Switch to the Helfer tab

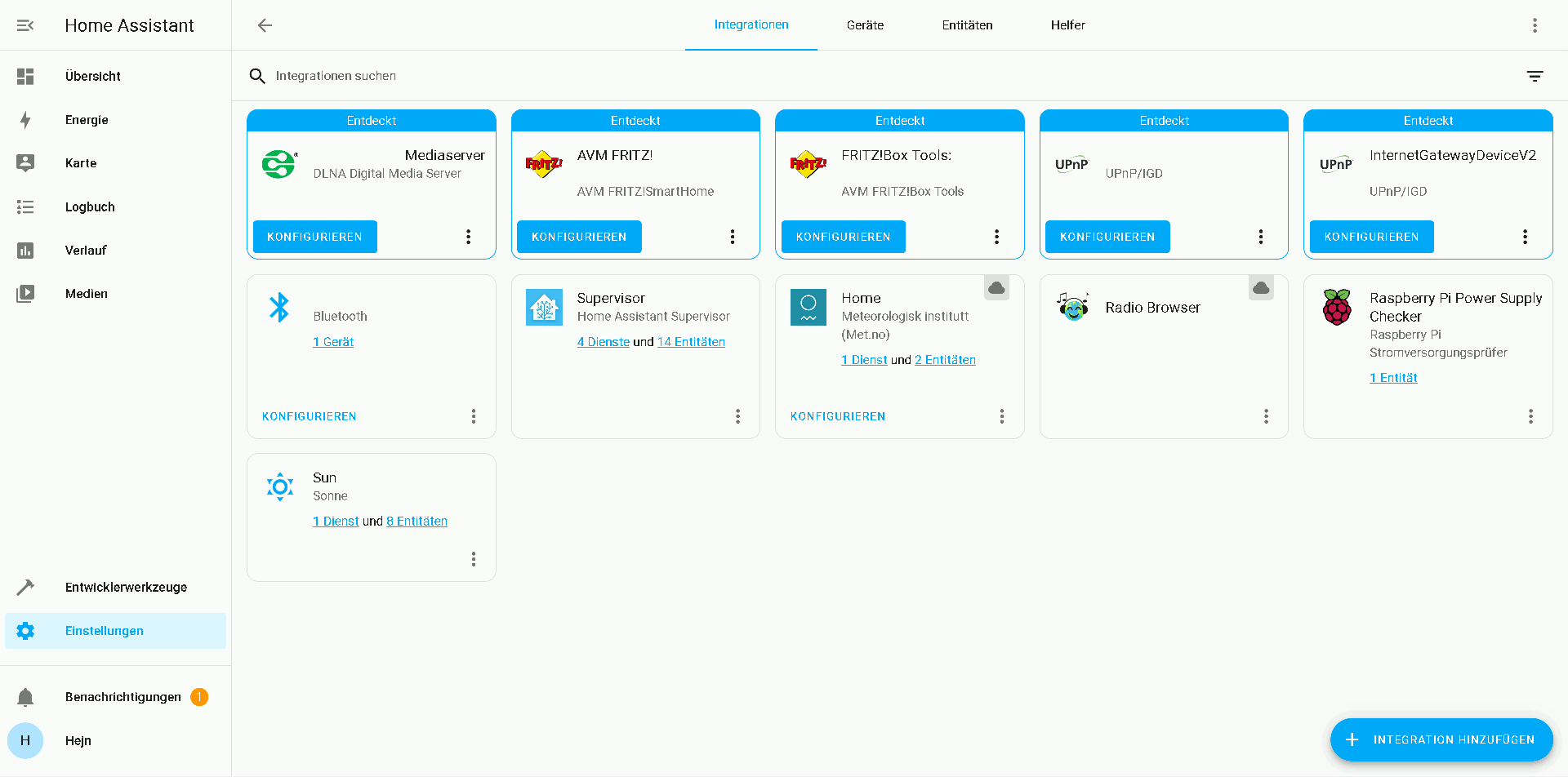[1067, 25]
